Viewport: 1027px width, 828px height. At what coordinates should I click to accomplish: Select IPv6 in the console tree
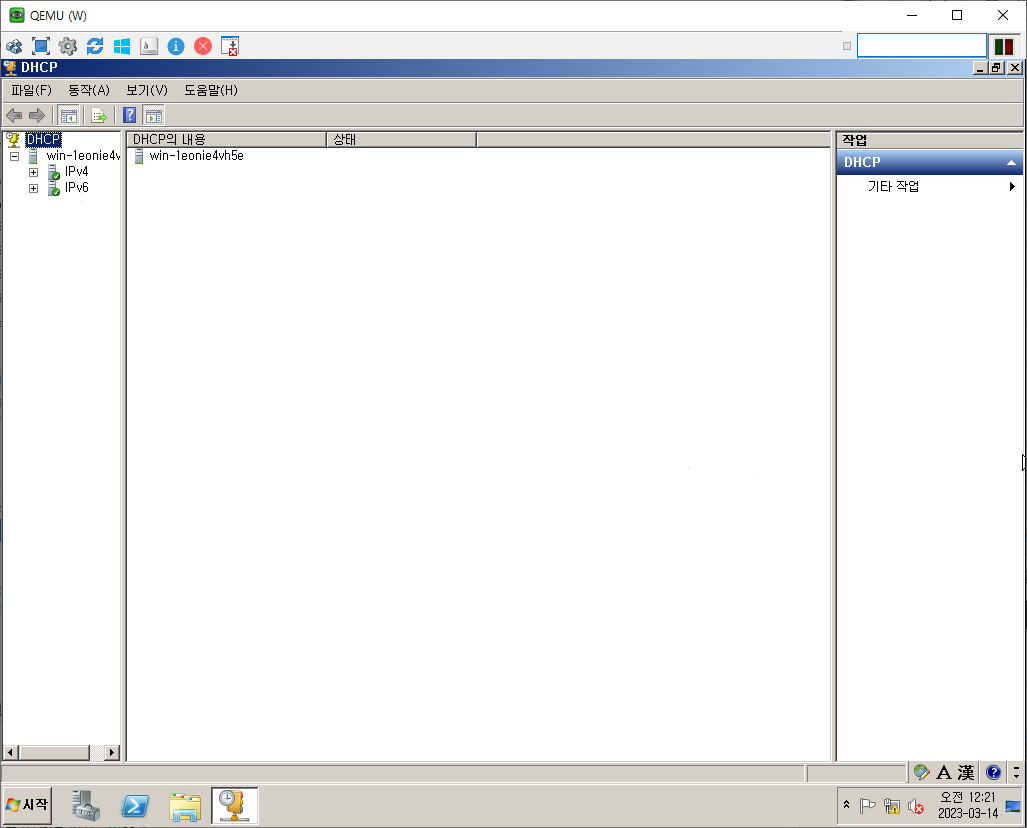(77, 187)
